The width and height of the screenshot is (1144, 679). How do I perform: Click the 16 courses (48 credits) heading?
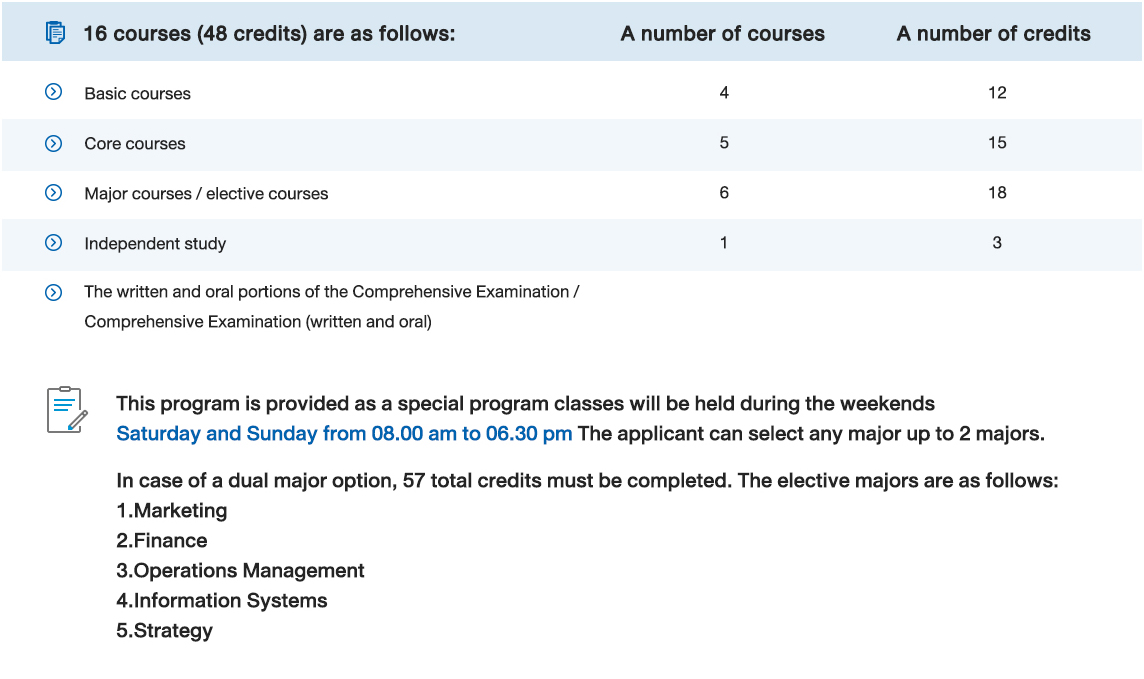point(269,34)
